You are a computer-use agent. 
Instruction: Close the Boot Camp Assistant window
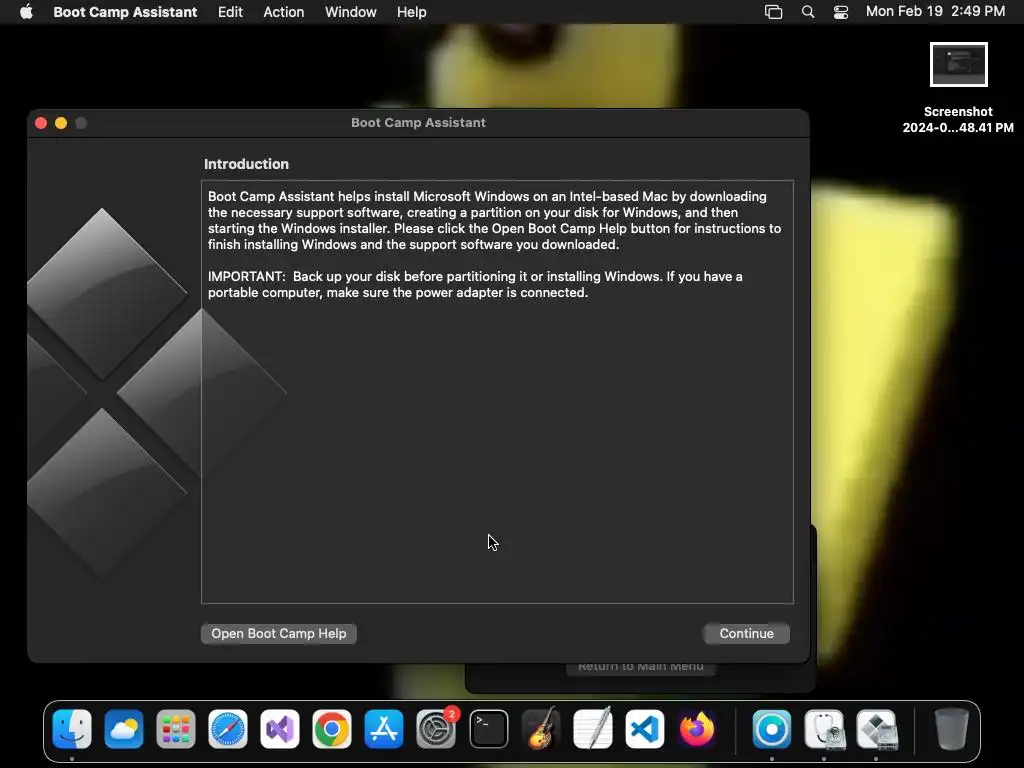(41, 123)
